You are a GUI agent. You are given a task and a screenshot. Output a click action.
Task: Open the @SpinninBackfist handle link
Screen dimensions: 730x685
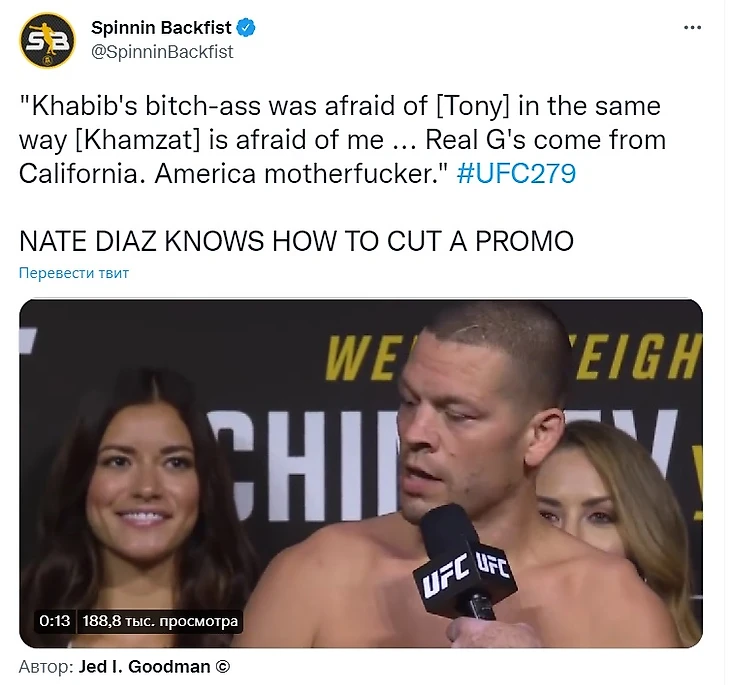coord(162,52)
